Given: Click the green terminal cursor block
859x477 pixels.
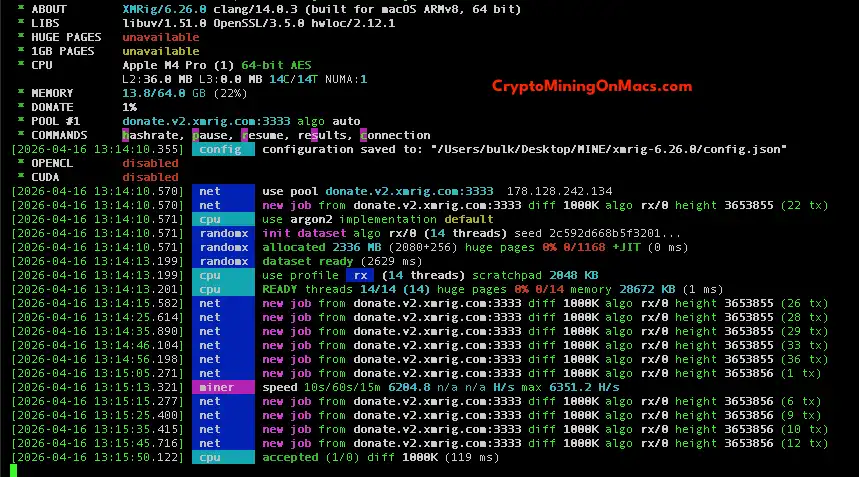Looking at the screenshot, I should coord(14,470).
